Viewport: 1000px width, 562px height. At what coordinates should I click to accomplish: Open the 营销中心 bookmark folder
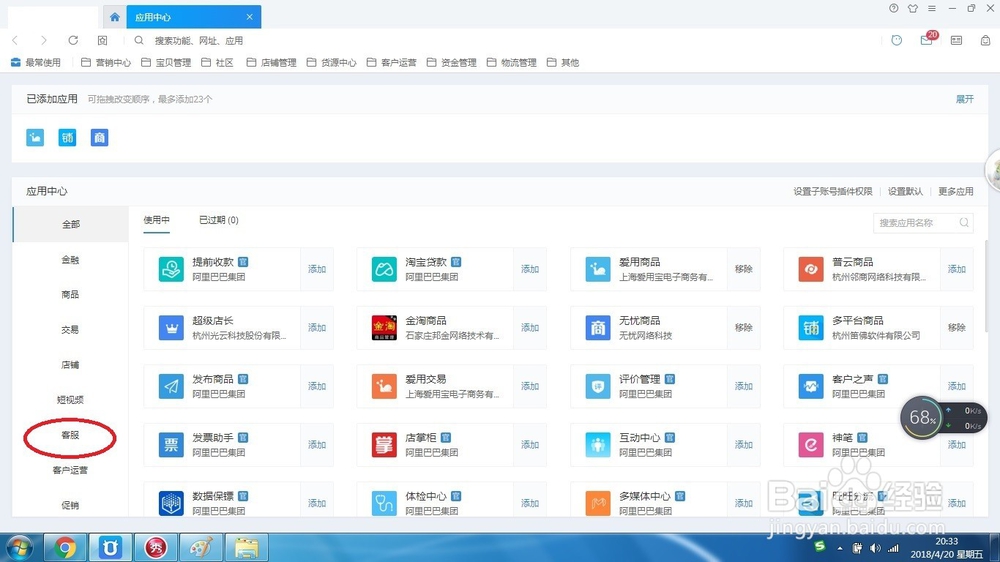(x=107, y=63)
